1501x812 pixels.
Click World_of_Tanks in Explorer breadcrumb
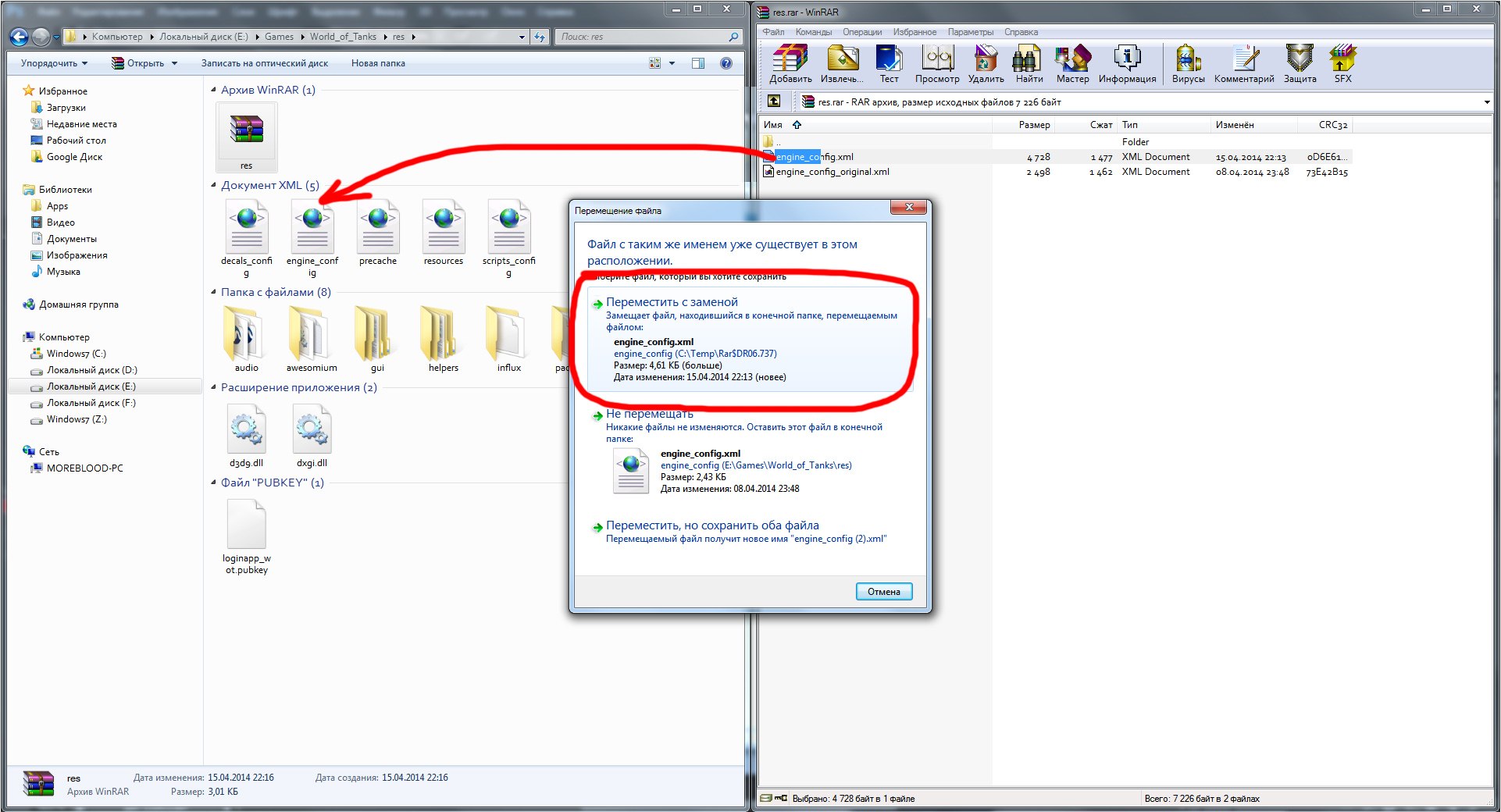343,37
